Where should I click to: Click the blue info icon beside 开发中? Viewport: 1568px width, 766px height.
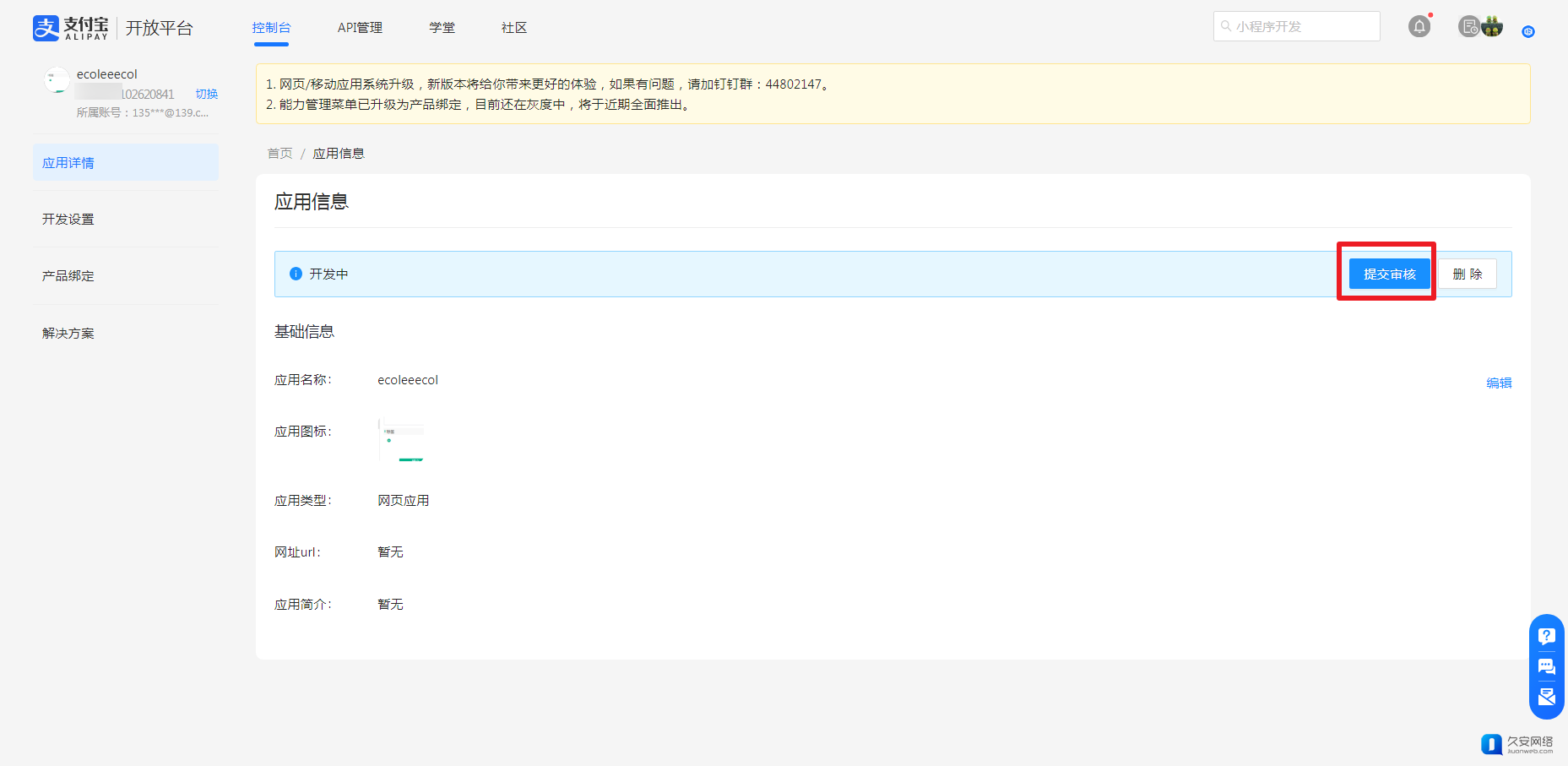[x=296, y=274]
